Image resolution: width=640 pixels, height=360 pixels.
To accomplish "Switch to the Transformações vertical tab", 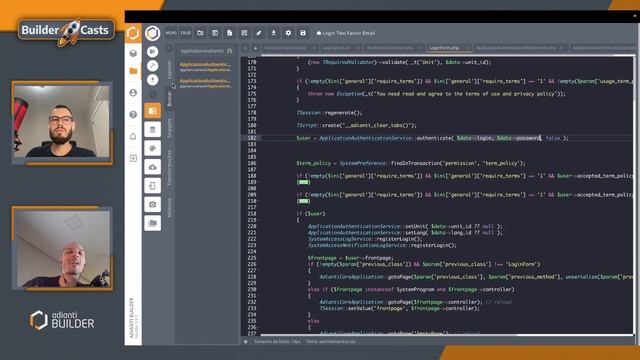I will click(x=170, y=167).
